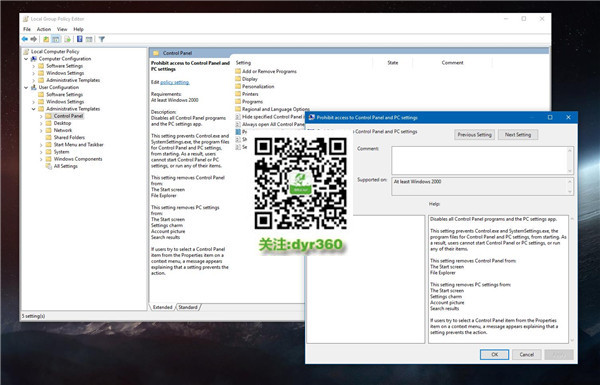
Task: Select Windows Components label in the tree
Action: [x=78, y=159]
